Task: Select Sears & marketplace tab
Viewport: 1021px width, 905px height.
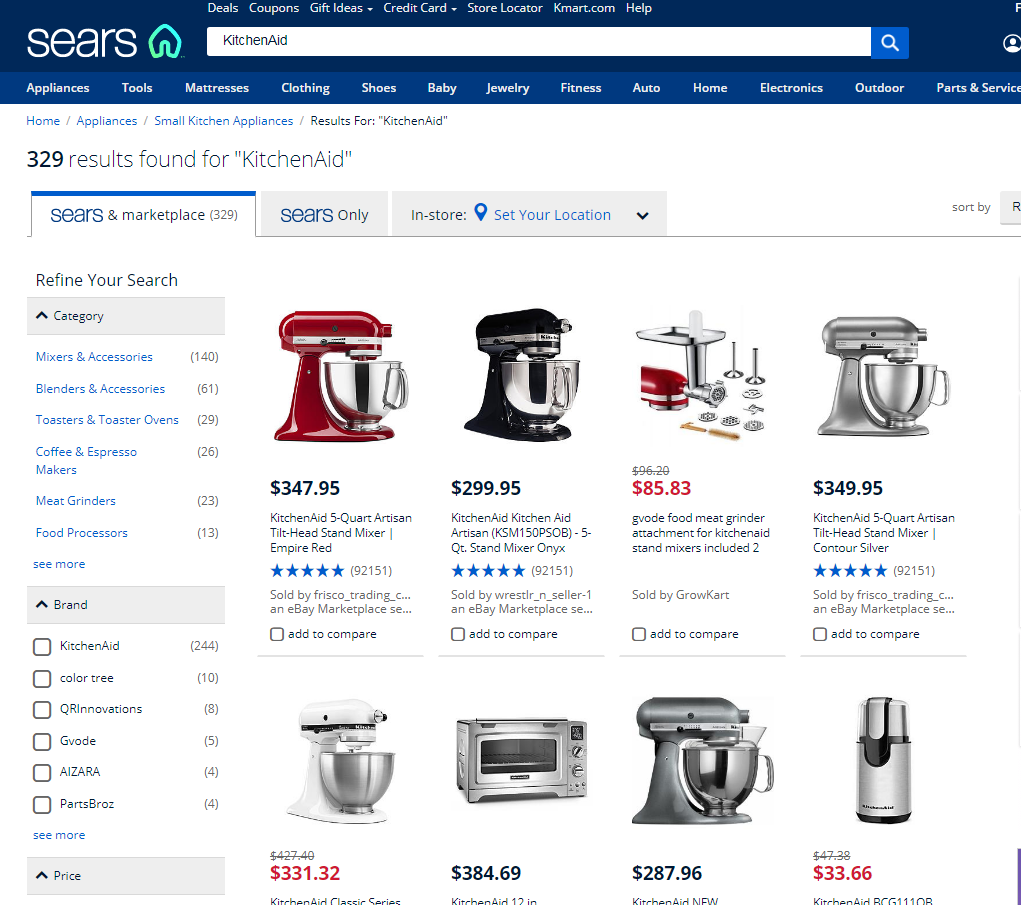Action: pos(143,214)
